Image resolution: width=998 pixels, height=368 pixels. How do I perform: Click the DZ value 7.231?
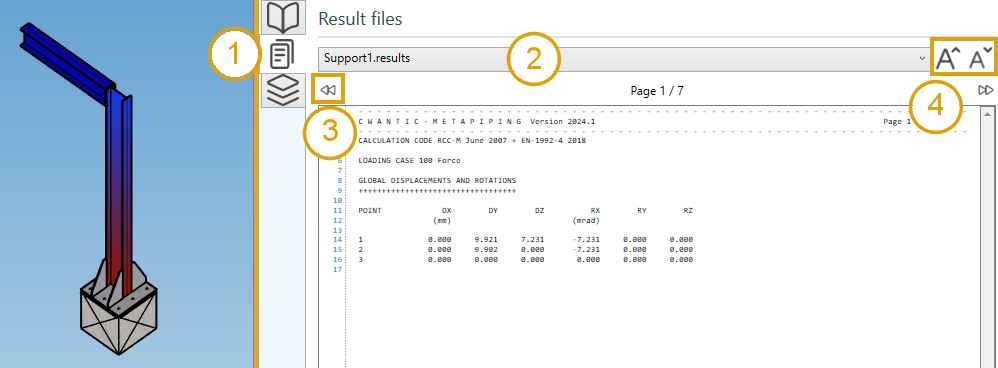click(x=532, y=239)
